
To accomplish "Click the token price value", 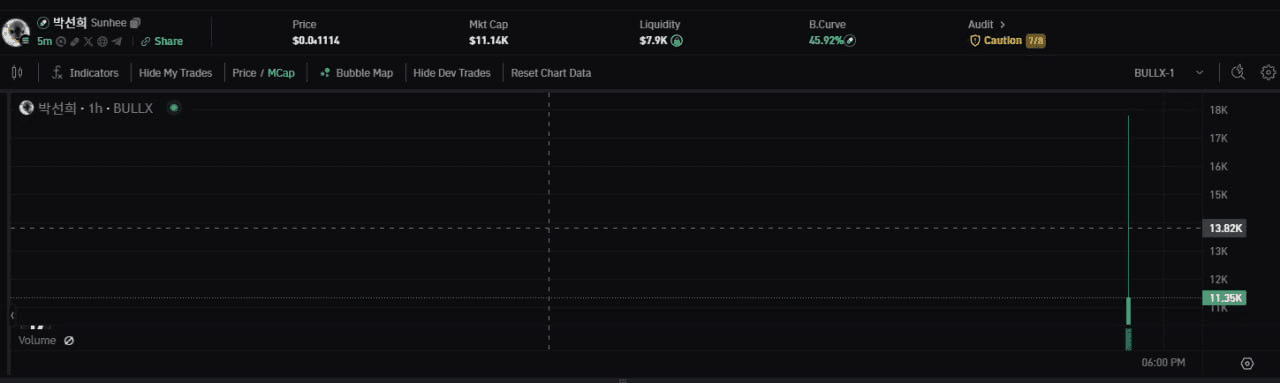I will click(x=316, y=41).
